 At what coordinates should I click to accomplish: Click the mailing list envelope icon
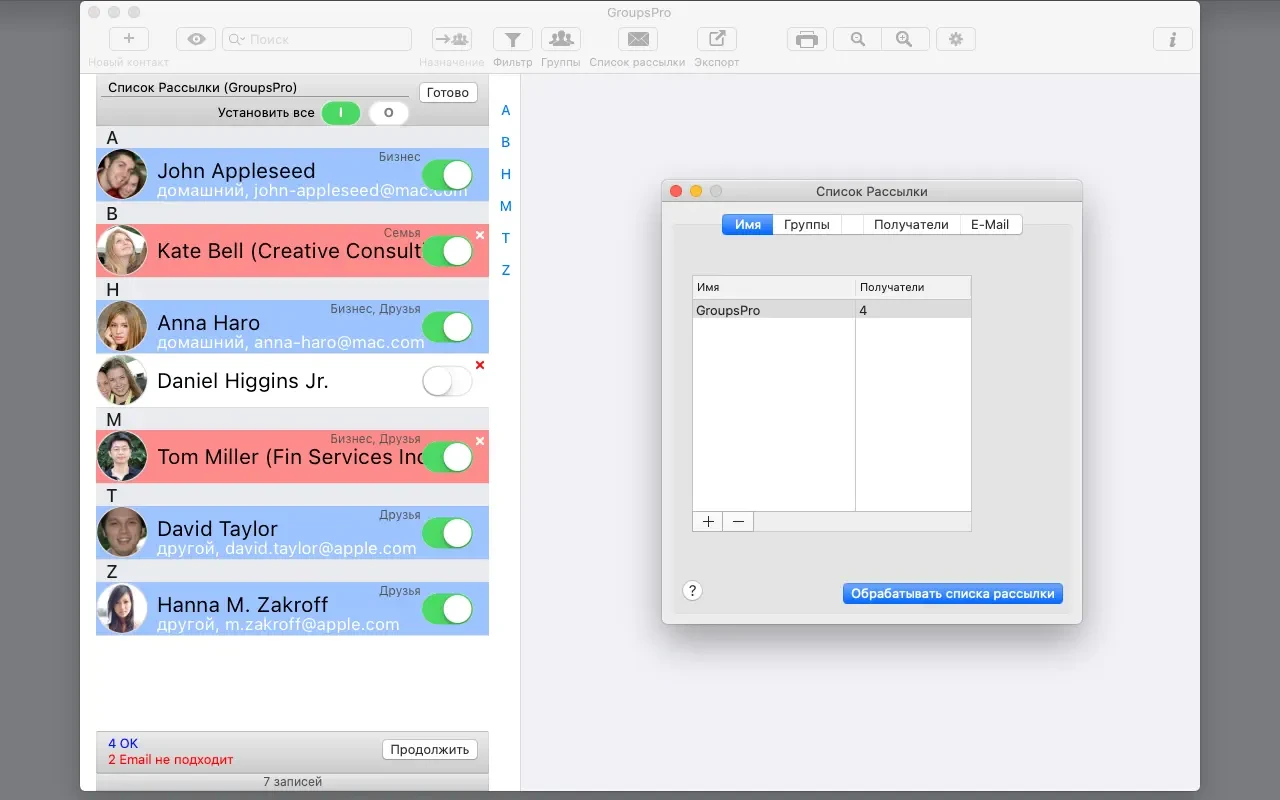click(x=637, y=39)
